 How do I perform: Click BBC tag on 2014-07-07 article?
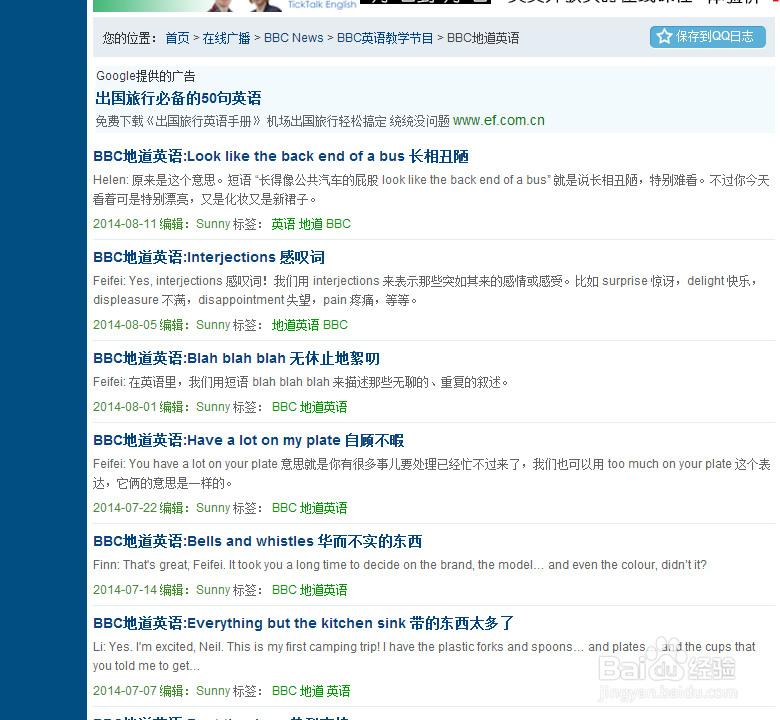pos(285,691)
